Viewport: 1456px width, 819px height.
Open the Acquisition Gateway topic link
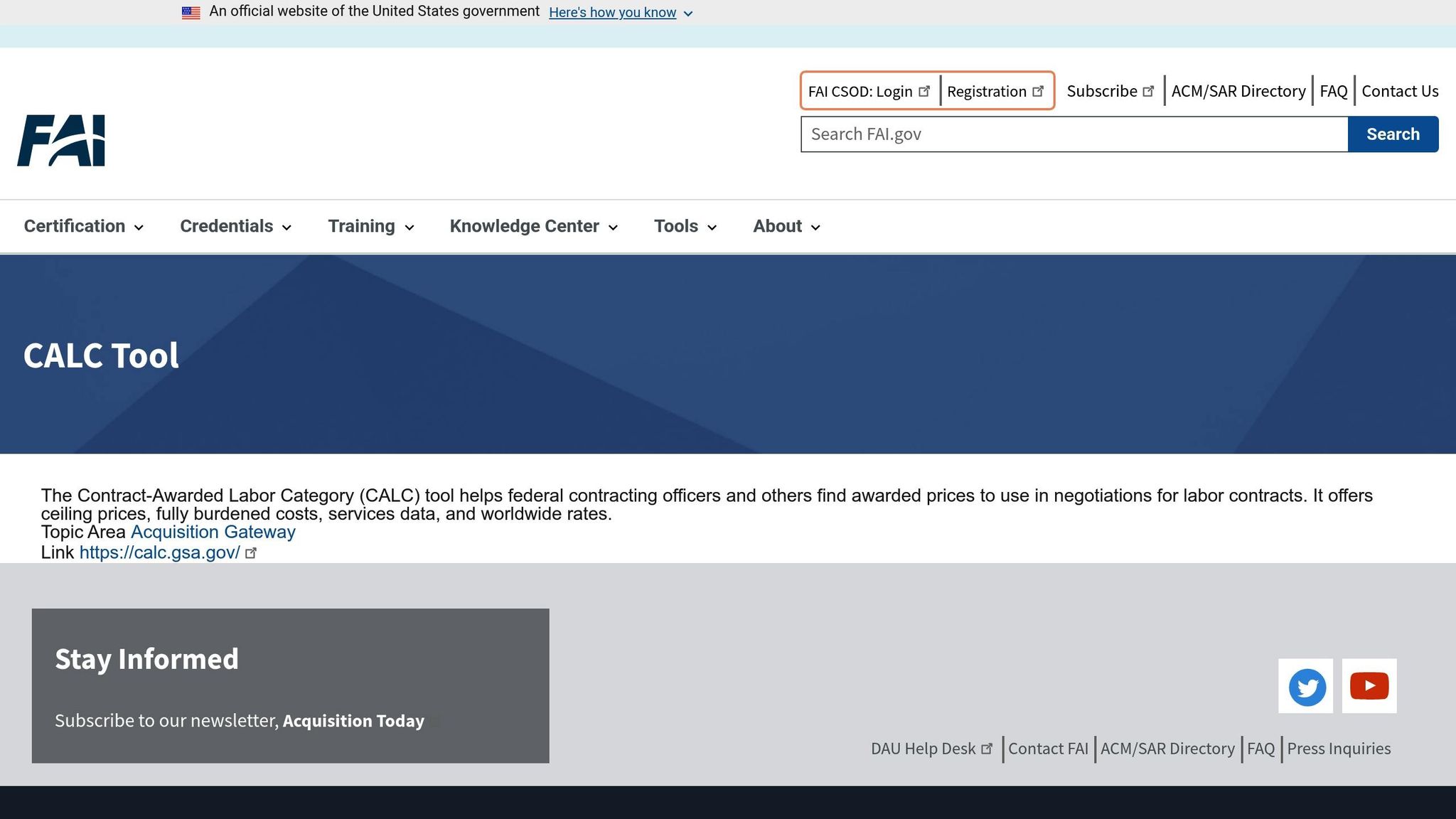pyautogui.click(x=213, y=532)
